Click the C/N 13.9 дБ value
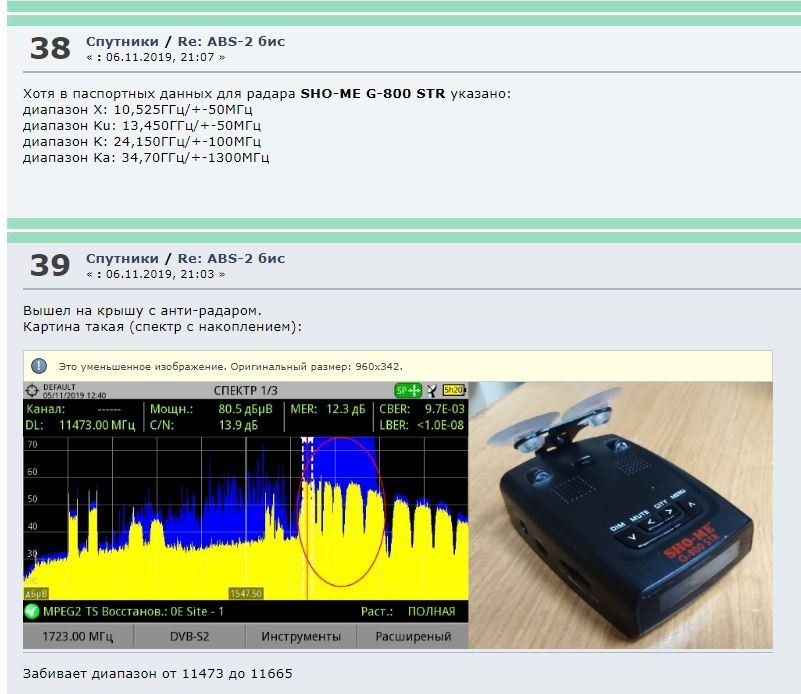This screenshot has width=801, height=694. tap(238, 425)
